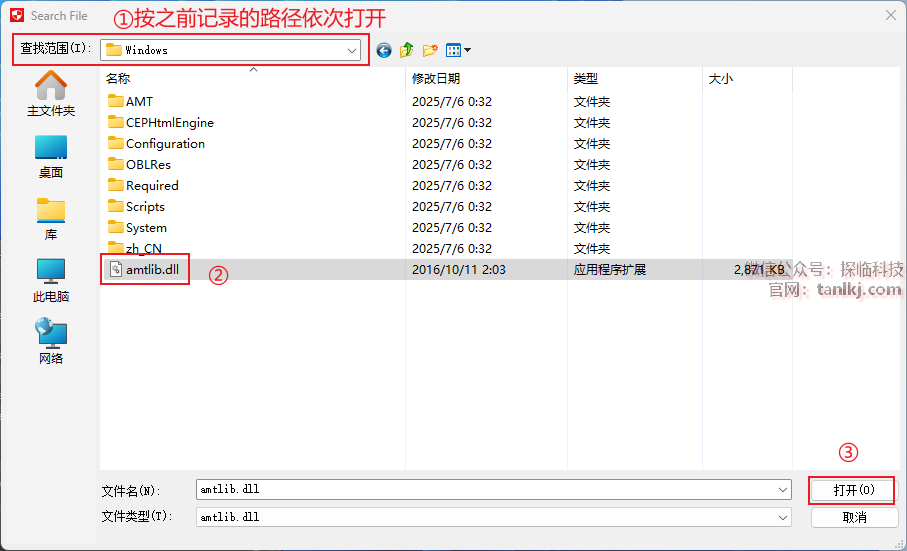
Task: Select the Required folder
Action: click(x=143, y=186)
